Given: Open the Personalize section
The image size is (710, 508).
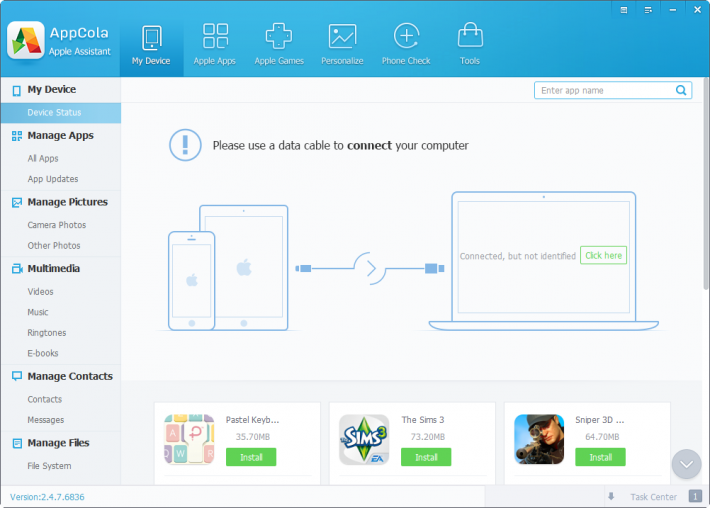Looking at the screenshot, I should [x=342, y=46].
